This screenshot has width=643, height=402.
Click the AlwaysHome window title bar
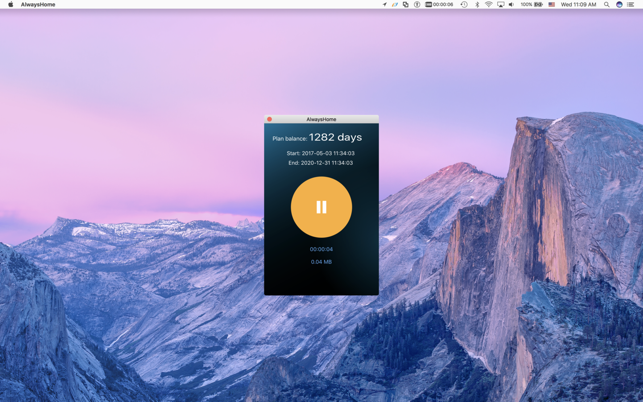pyautogui.click(x=321, y=119)
